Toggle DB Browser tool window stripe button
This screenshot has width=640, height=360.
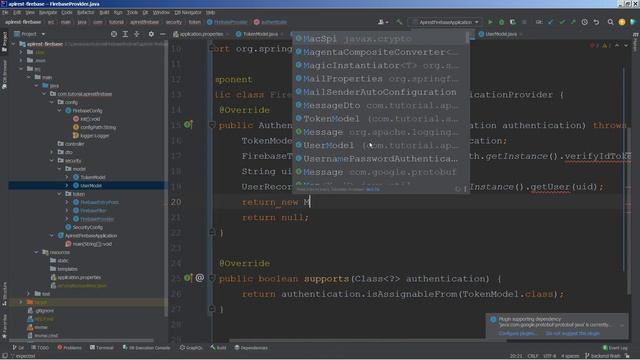click(x=4, y=75)
